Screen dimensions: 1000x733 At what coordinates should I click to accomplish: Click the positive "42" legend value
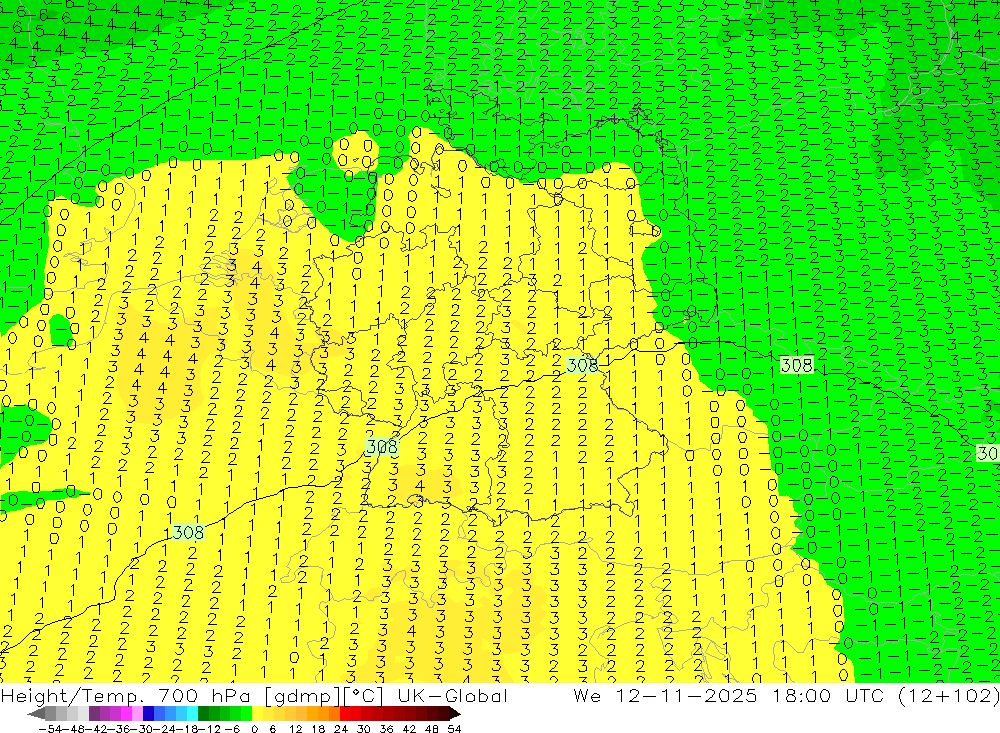[x=409, y=729]
